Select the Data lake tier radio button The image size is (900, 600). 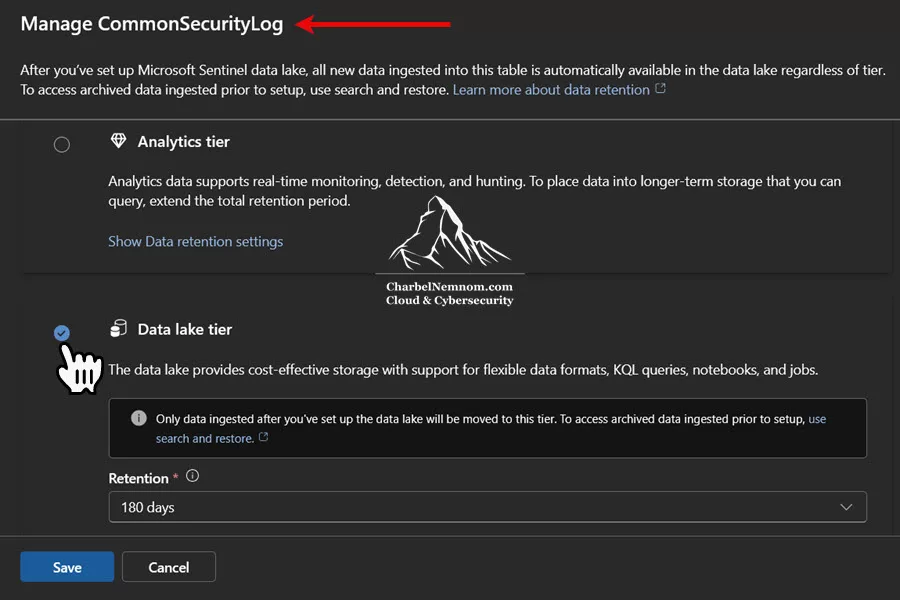pos(61,333)
